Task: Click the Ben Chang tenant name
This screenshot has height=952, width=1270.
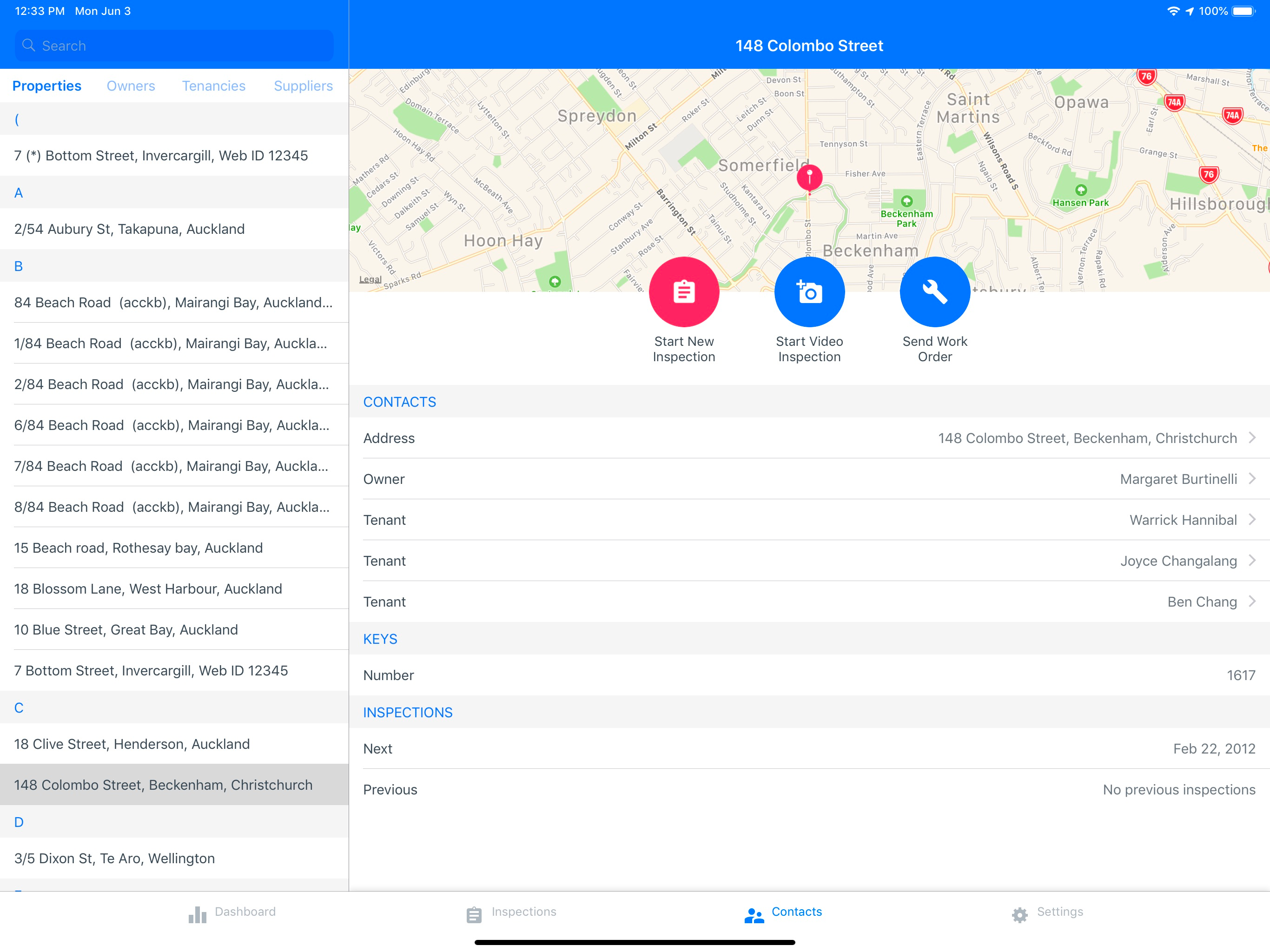Action: tap(1202, 601)
